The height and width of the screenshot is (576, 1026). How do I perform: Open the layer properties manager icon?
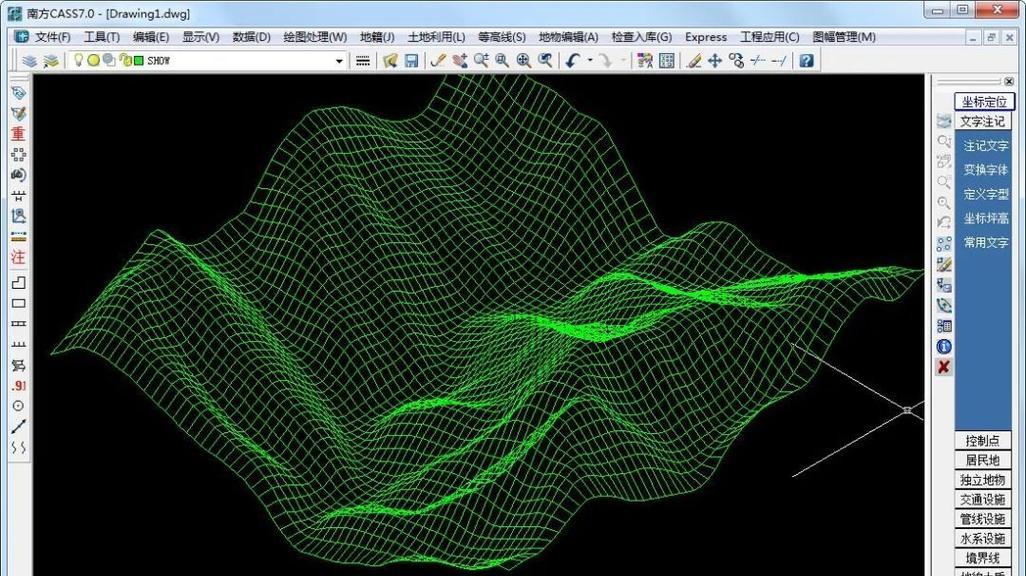pyautogui.click(x=29, y=61)
